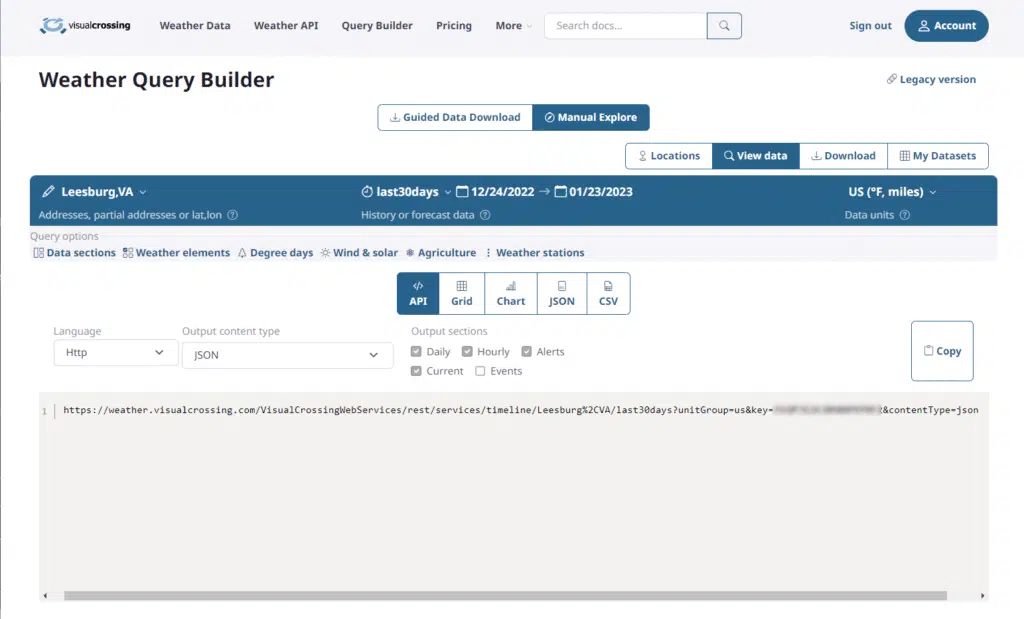Open the US (°F, miles) units dropdown

click(891, 192)
